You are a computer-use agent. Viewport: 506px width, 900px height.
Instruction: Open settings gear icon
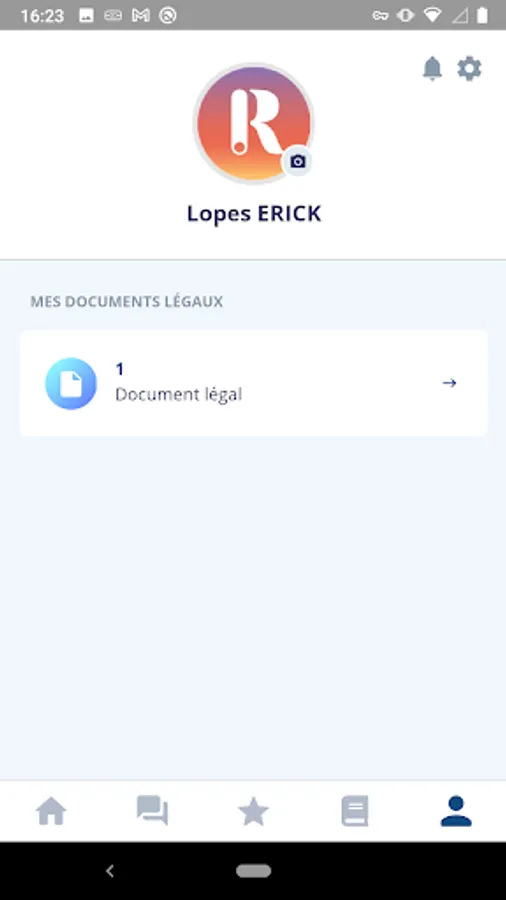(469, 69)
